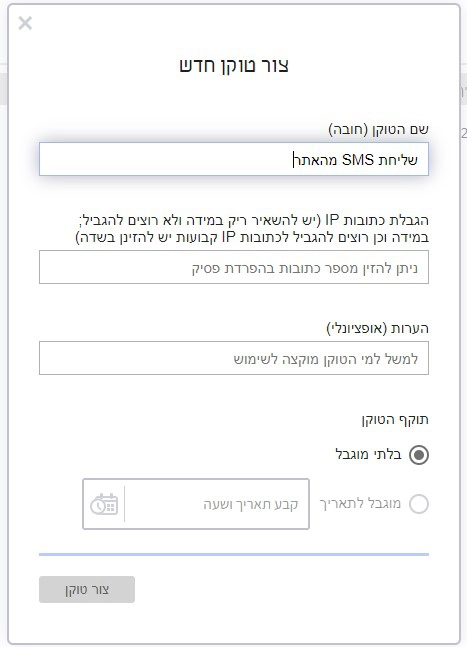Click the בלתי מוגבל option label text
This screenshot has width=467, height=647.
pos(368,454)
